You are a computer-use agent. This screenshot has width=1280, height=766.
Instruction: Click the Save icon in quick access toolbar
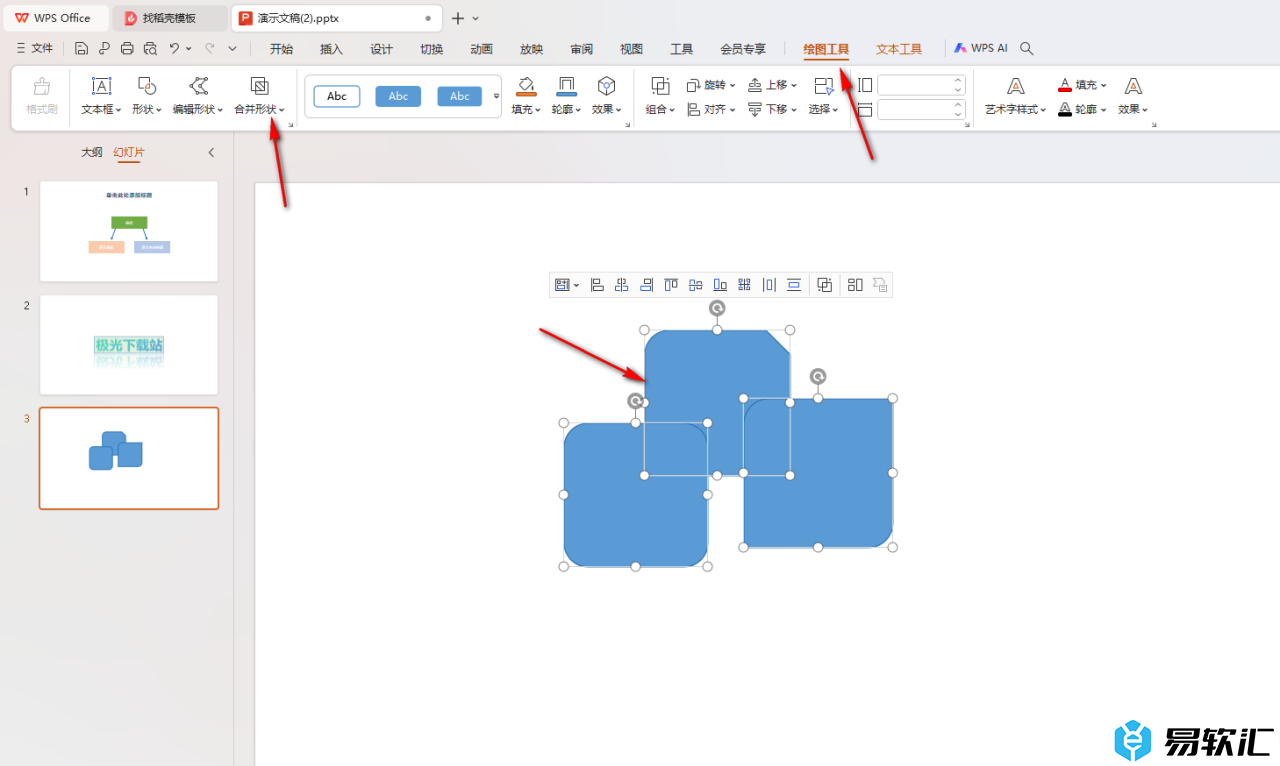82,48
